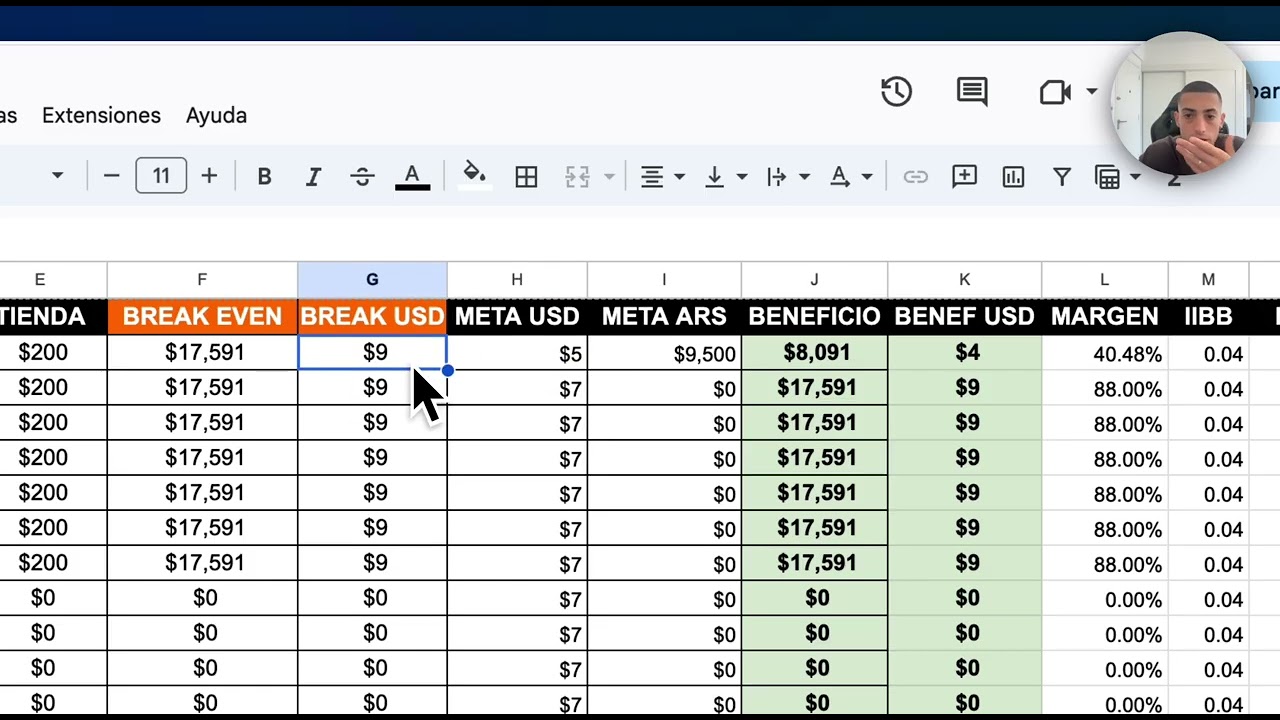The image size is (1280, 720).
Task: Click the fill handle of selected cell
Action: pos(447,371)
